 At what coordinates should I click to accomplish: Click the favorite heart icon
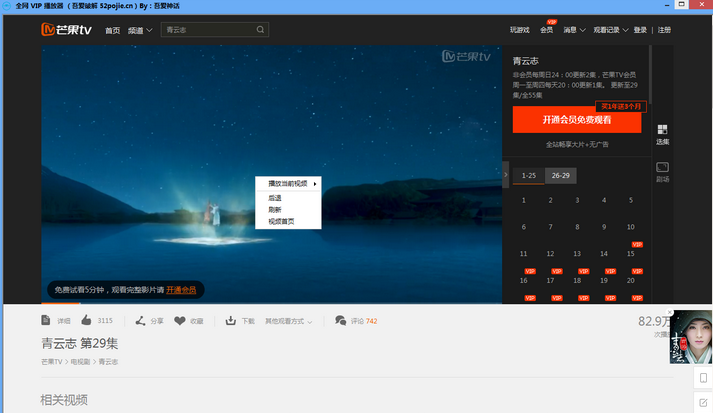180,321
